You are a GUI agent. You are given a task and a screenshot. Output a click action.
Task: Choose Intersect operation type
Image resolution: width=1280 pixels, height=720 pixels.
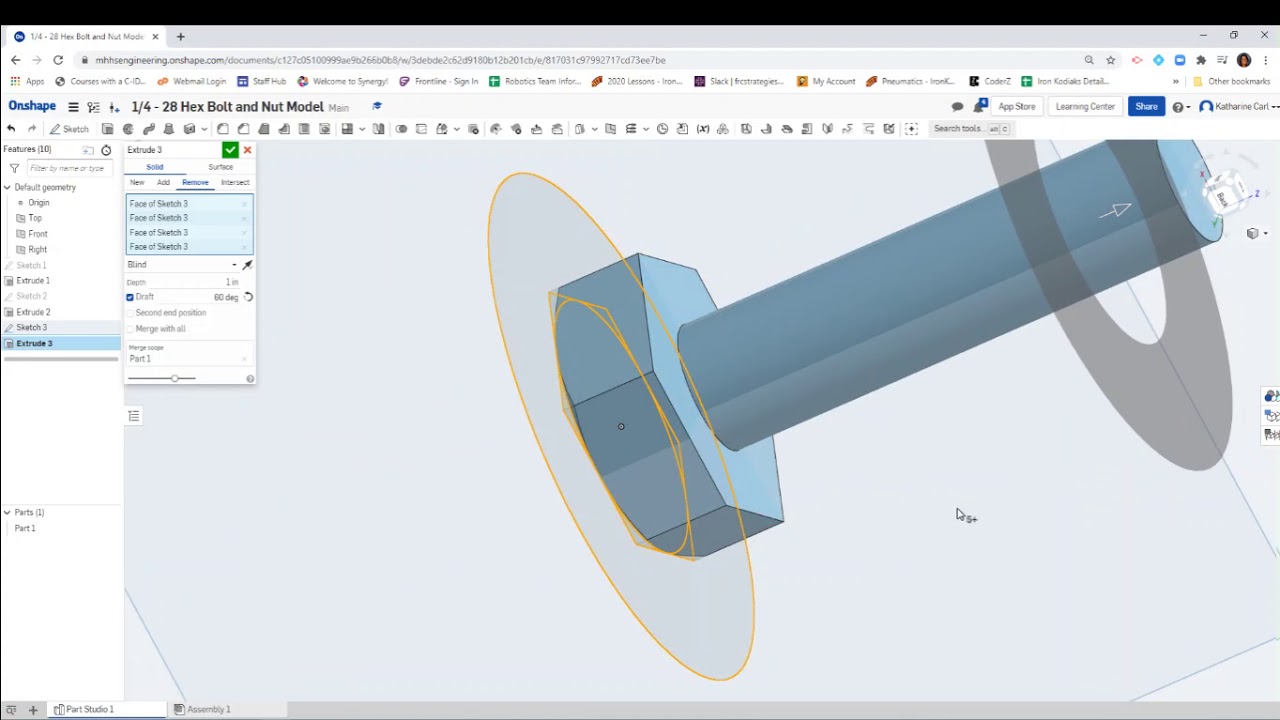[x=235, y=183]
